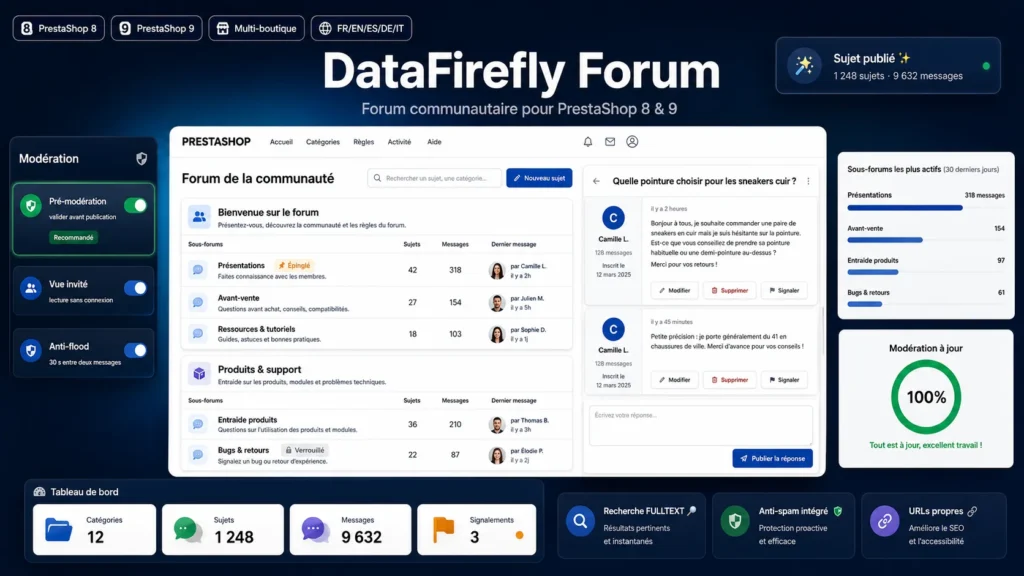Click the Produits & support cube icon
The height and width of the screenshot is (576, 1024).
point(199,374)
